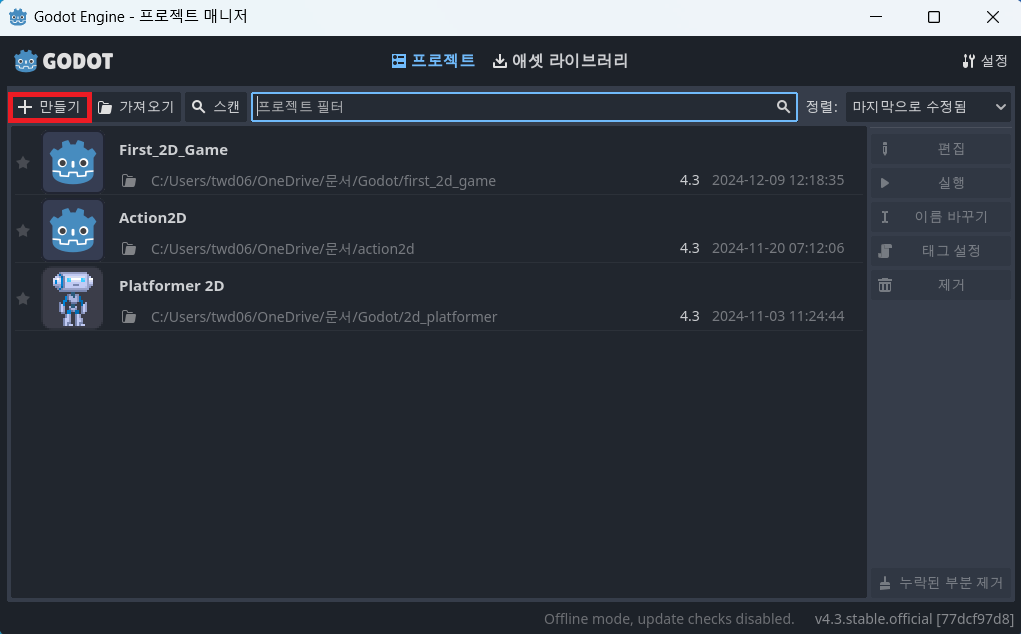Image resolution: width=1021 pixels, height=634 pixels.
Task: Click the 태그 설정 (Manage Tags) button
Action: pyautogui.click(x=941, y=251)
